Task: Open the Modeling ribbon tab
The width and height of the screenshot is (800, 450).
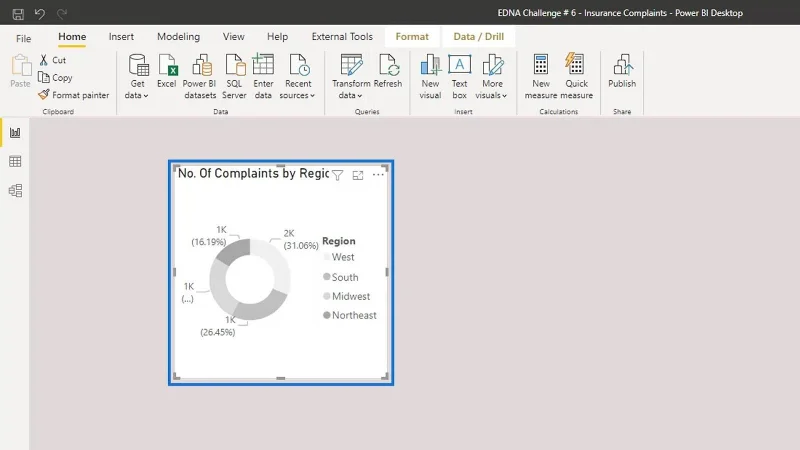Action: [x=179, y=37]
